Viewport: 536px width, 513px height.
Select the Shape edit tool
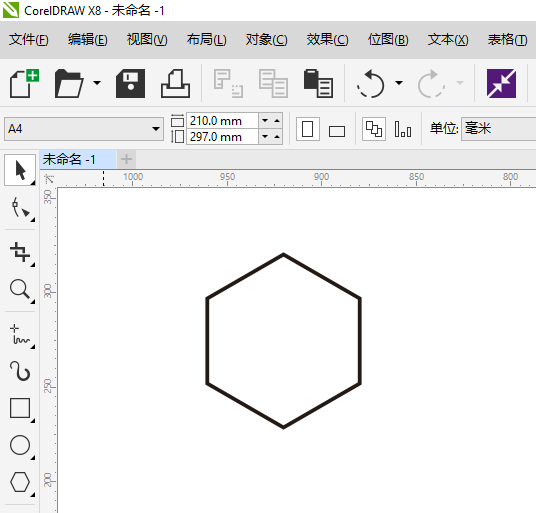pyautogui.click(x=20, y=208)
